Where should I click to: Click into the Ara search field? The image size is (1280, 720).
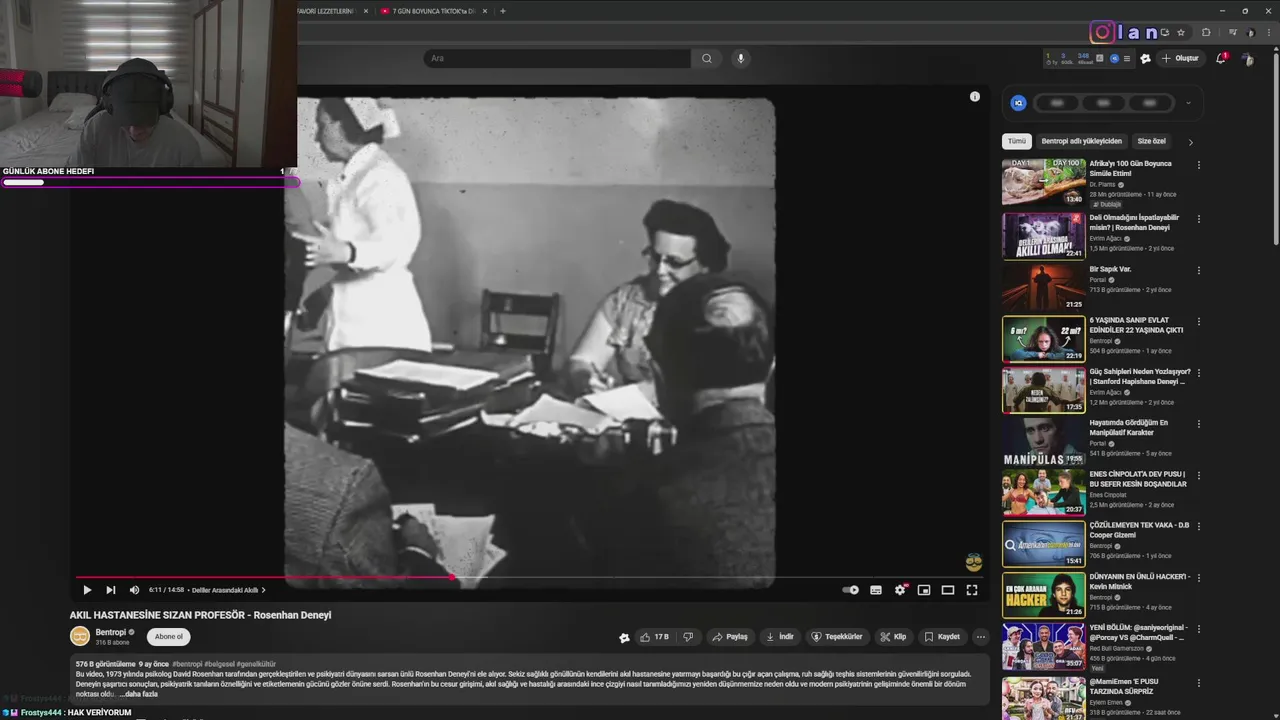[557, 58]
